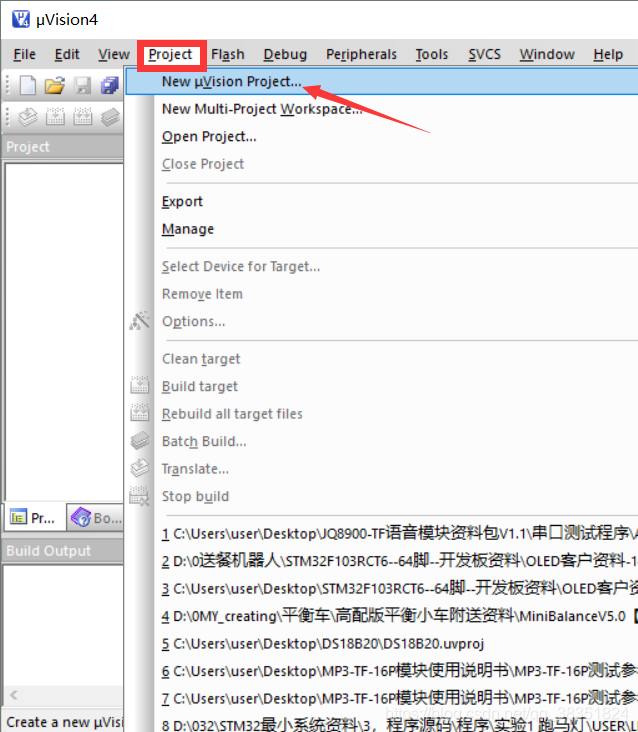Open recent project 2 D:\0送餐机器人 path
This screenshot has height=732, width=638.
[382, 561]
